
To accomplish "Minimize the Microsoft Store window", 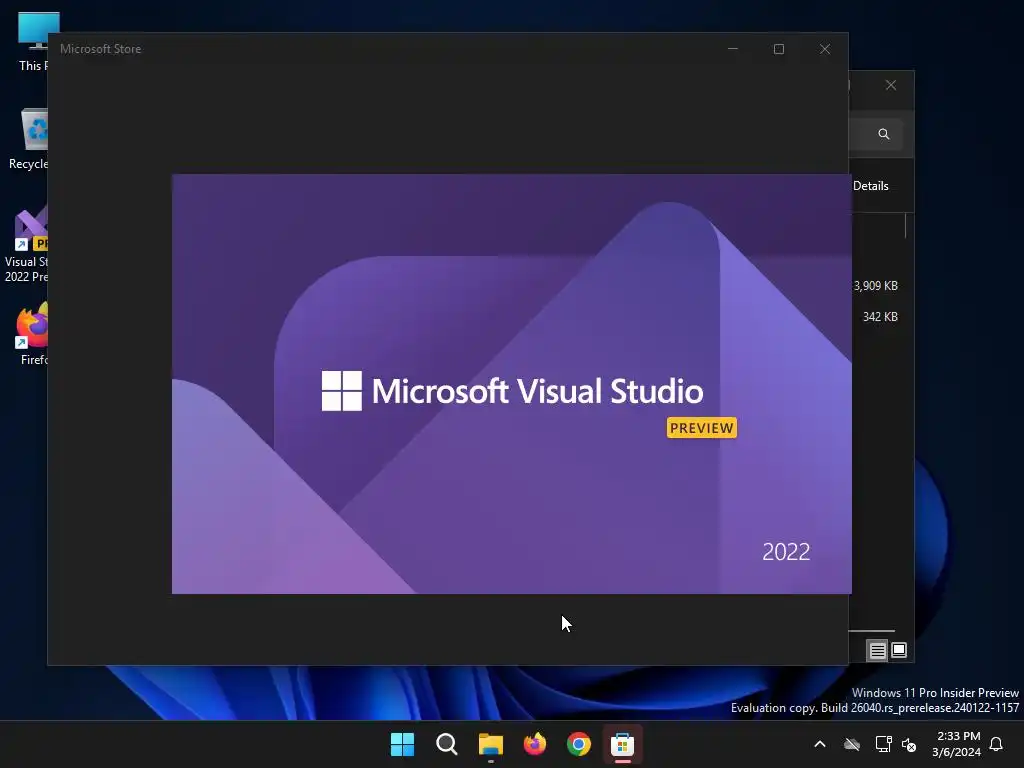I will [733, 49].
